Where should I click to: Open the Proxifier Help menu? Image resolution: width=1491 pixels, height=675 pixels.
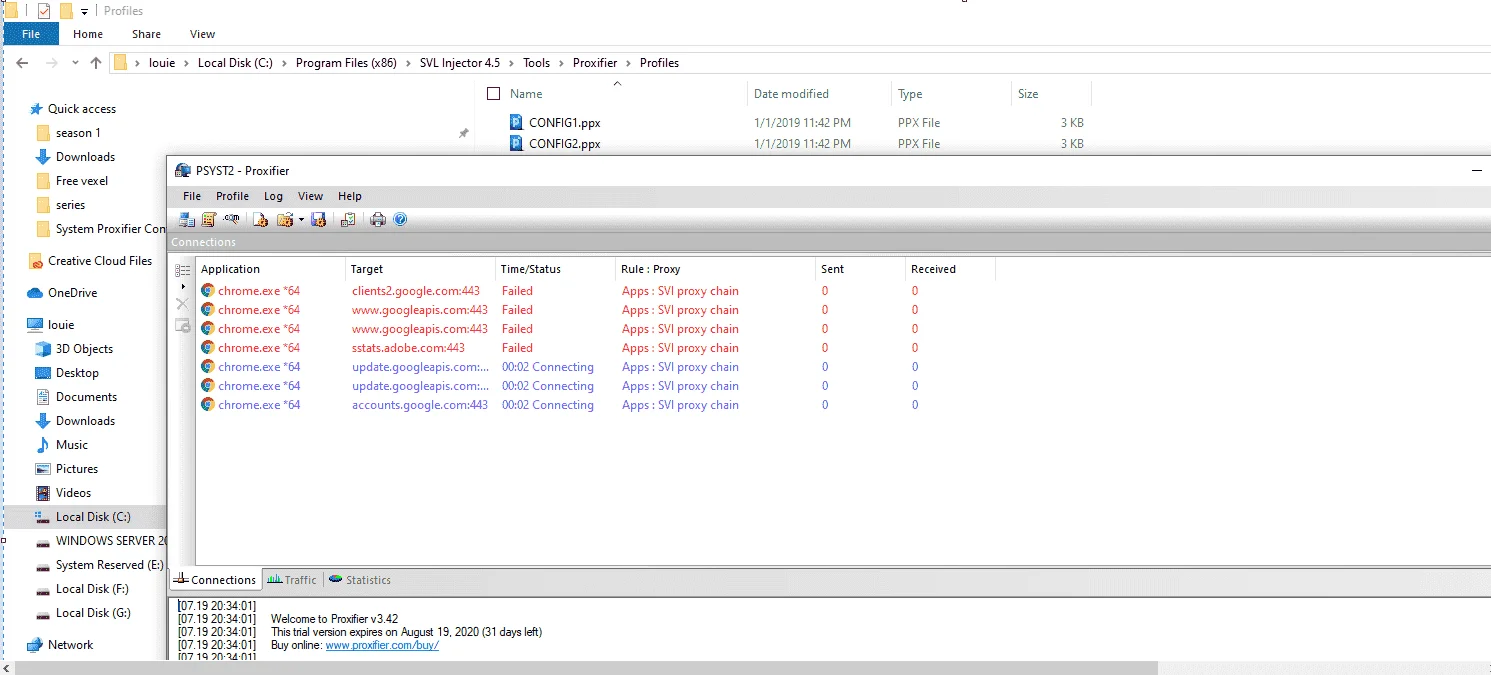click(350, 196)
